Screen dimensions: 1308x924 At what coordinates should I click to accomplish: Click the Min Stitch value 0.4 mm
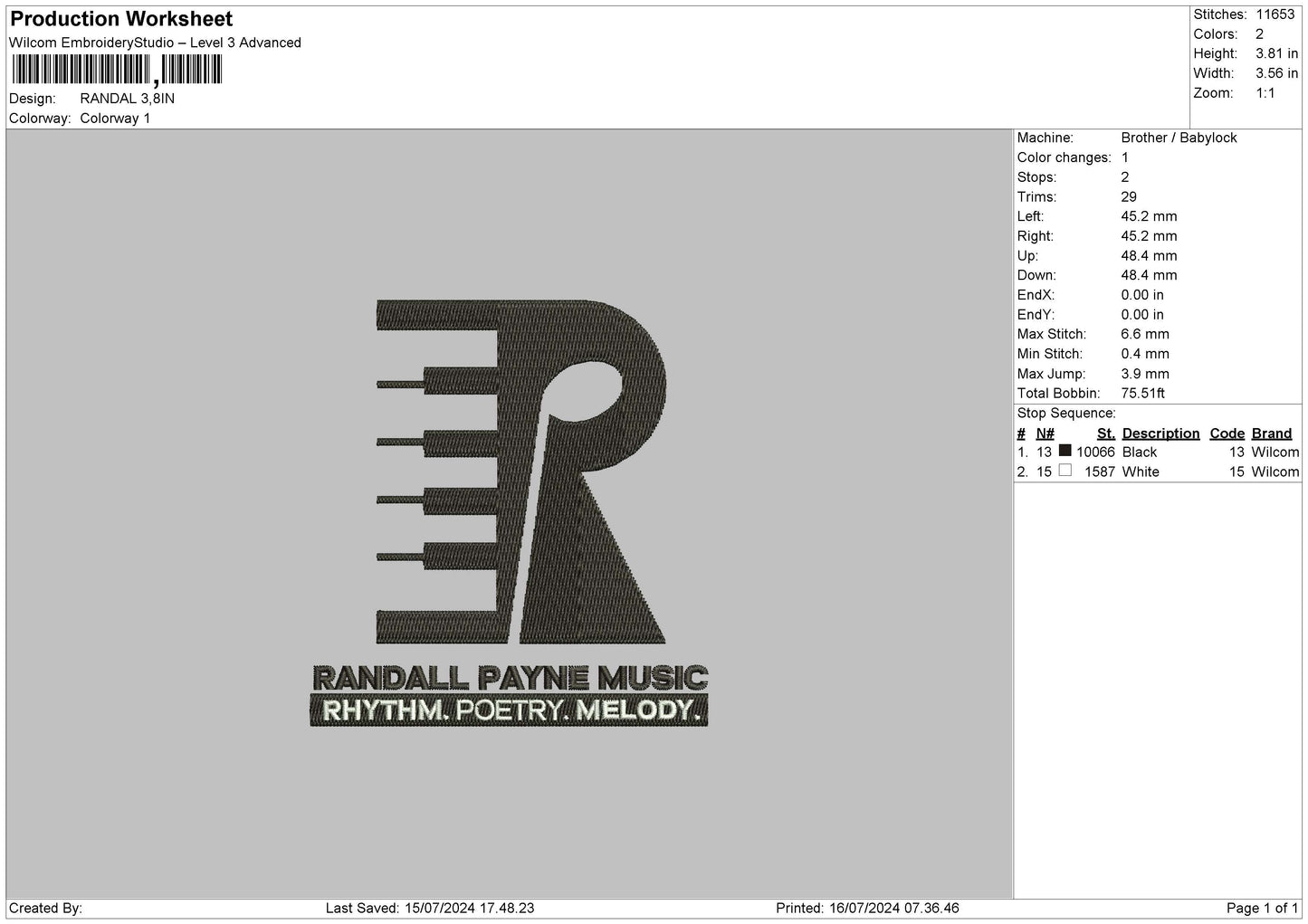point(1145,354)
